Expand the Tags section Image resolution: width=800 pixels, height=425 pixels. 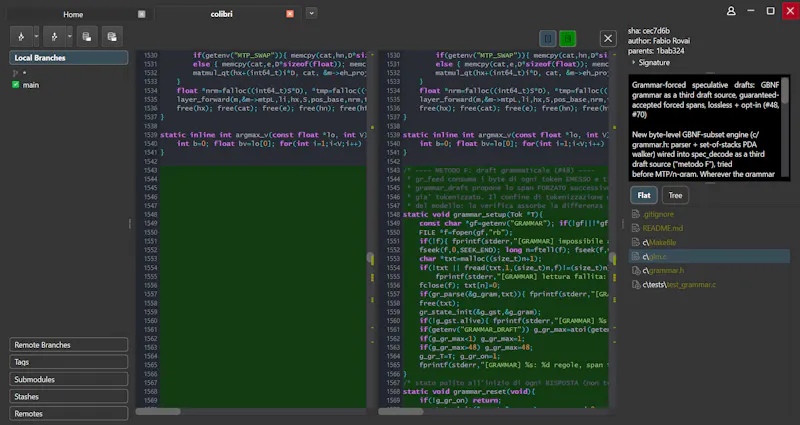tap(68, 362)
